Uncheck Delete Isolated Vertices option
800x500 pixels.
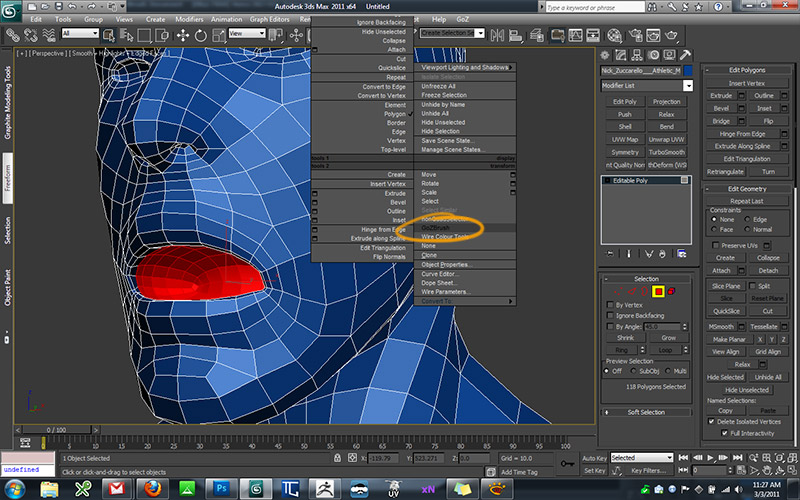pos(713,422)
